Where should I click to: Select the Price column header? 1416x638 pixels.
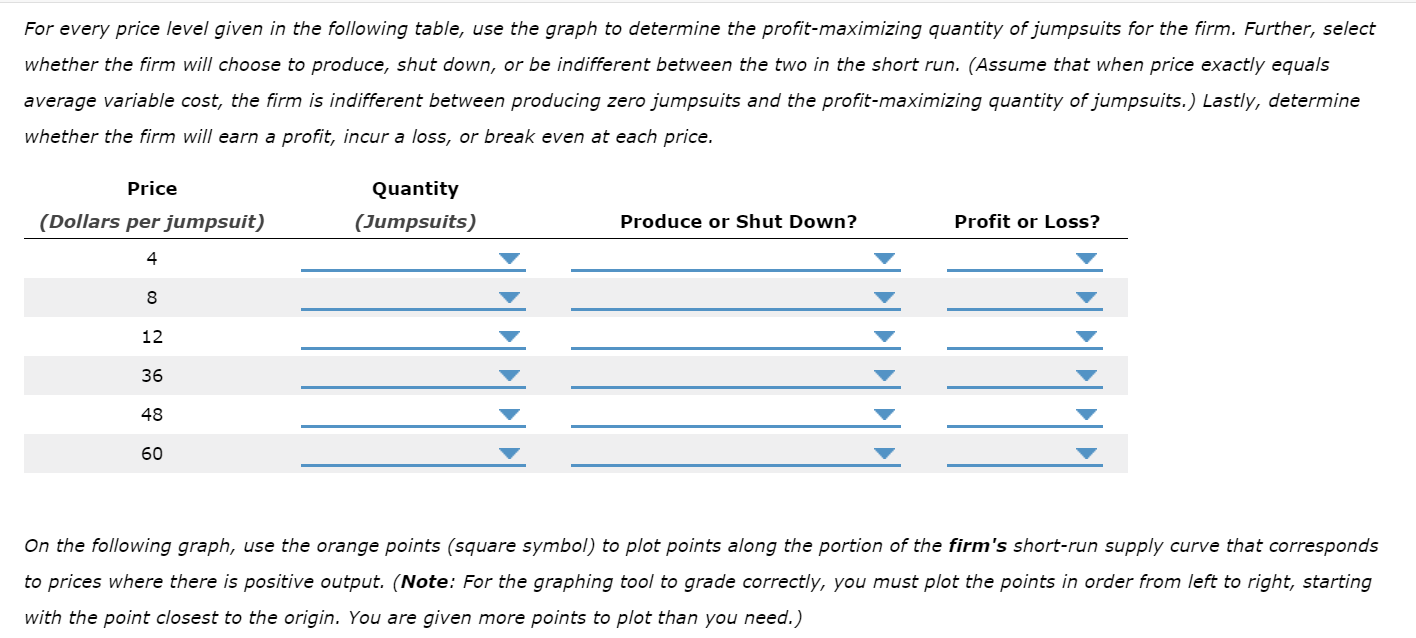[x=152, y=188]
